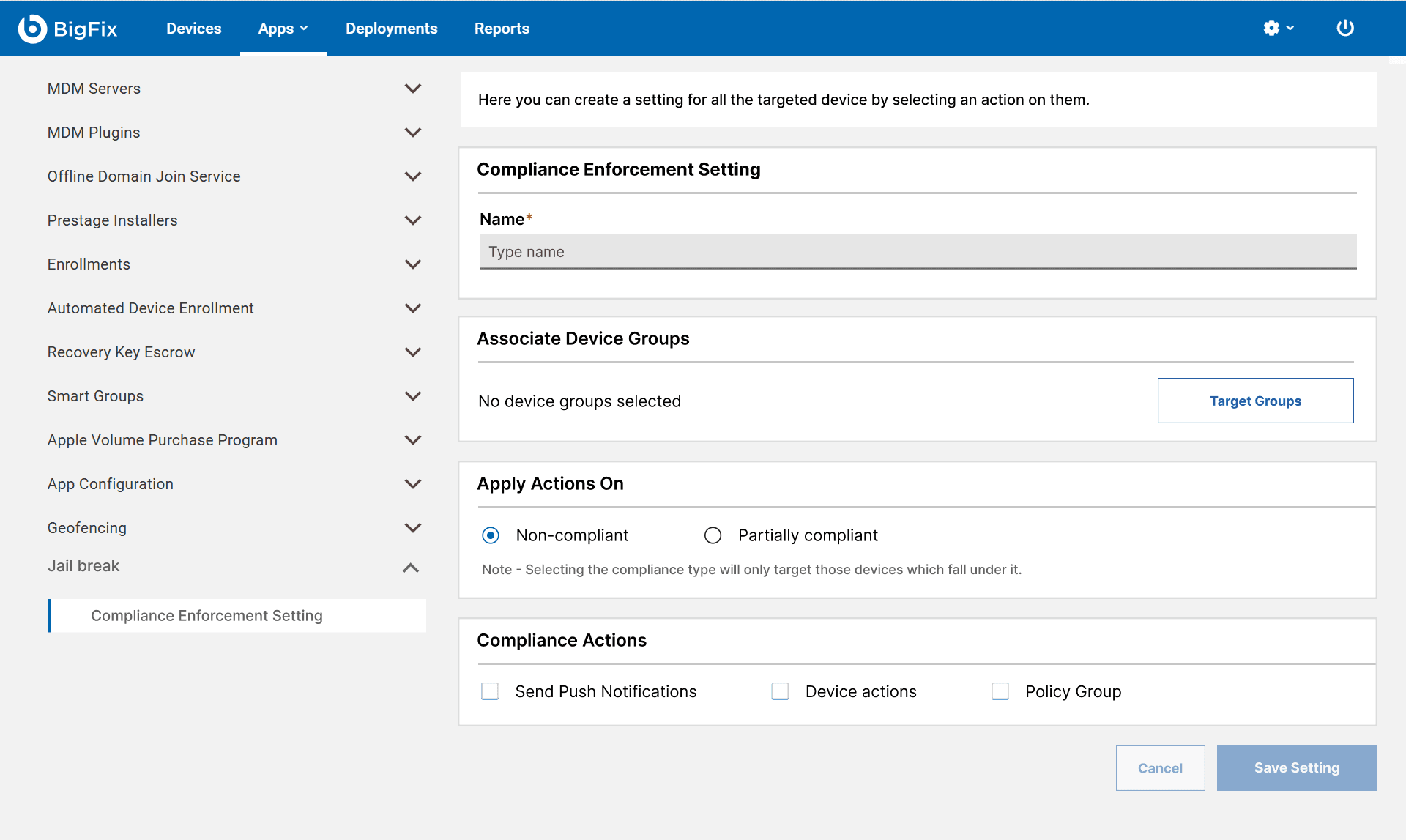Select Apple Volume Purchase Program item
1406x840 pixels.
(162, 440)
